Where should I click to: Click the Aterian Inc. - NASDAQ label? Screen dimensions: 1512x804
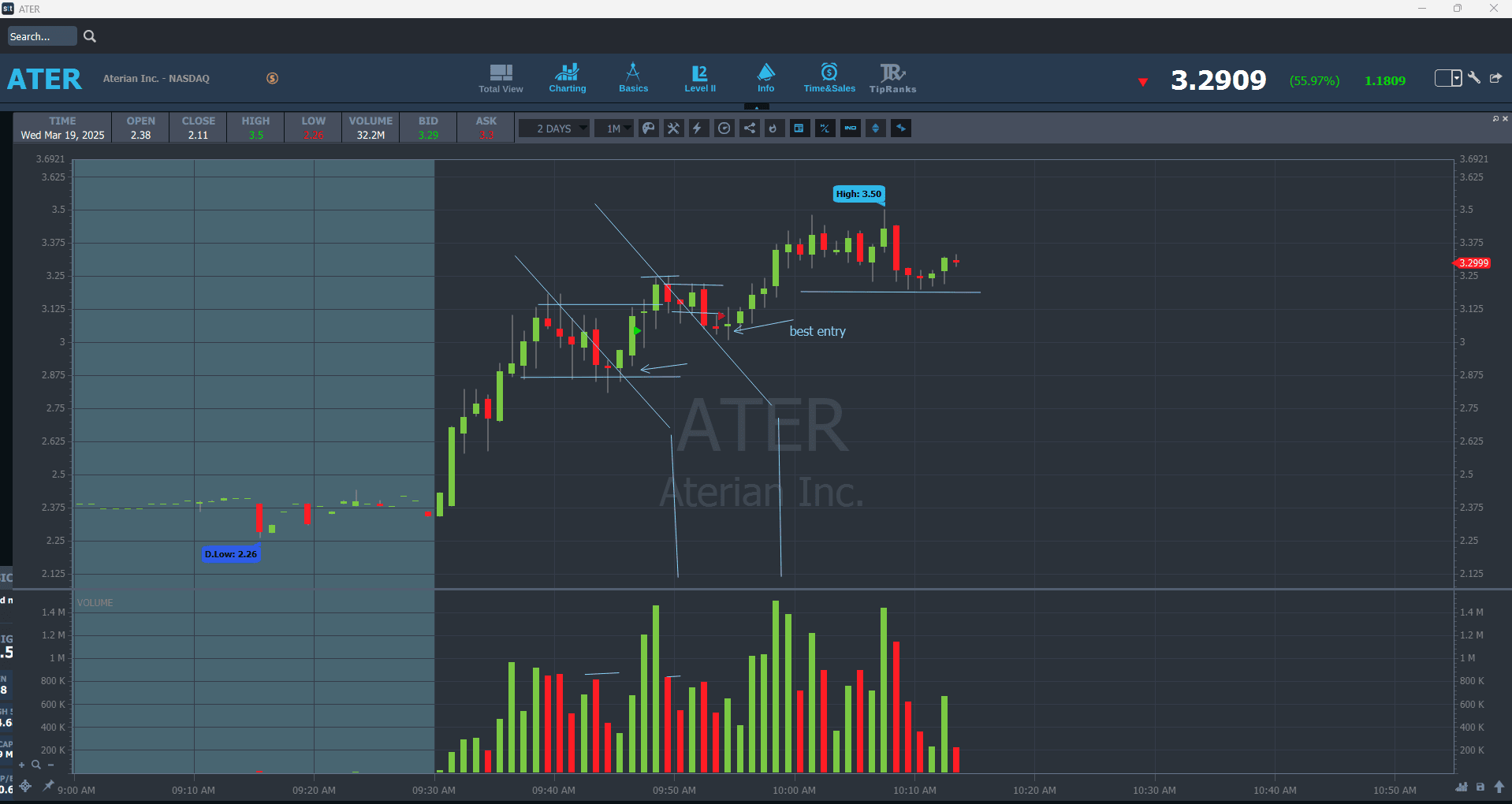pos(156,78)
